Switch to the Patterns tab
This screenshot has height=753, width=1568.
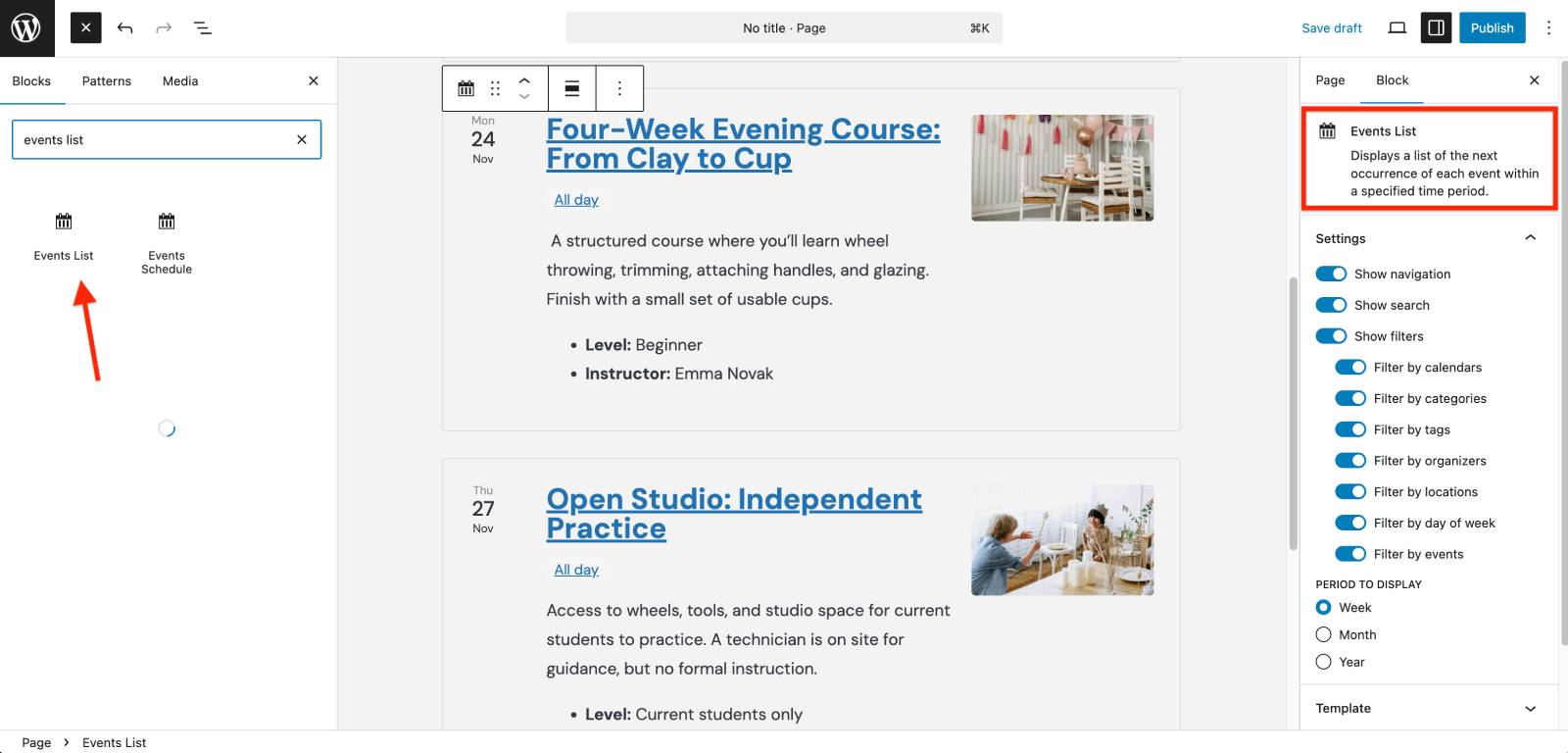pos(107,81)
